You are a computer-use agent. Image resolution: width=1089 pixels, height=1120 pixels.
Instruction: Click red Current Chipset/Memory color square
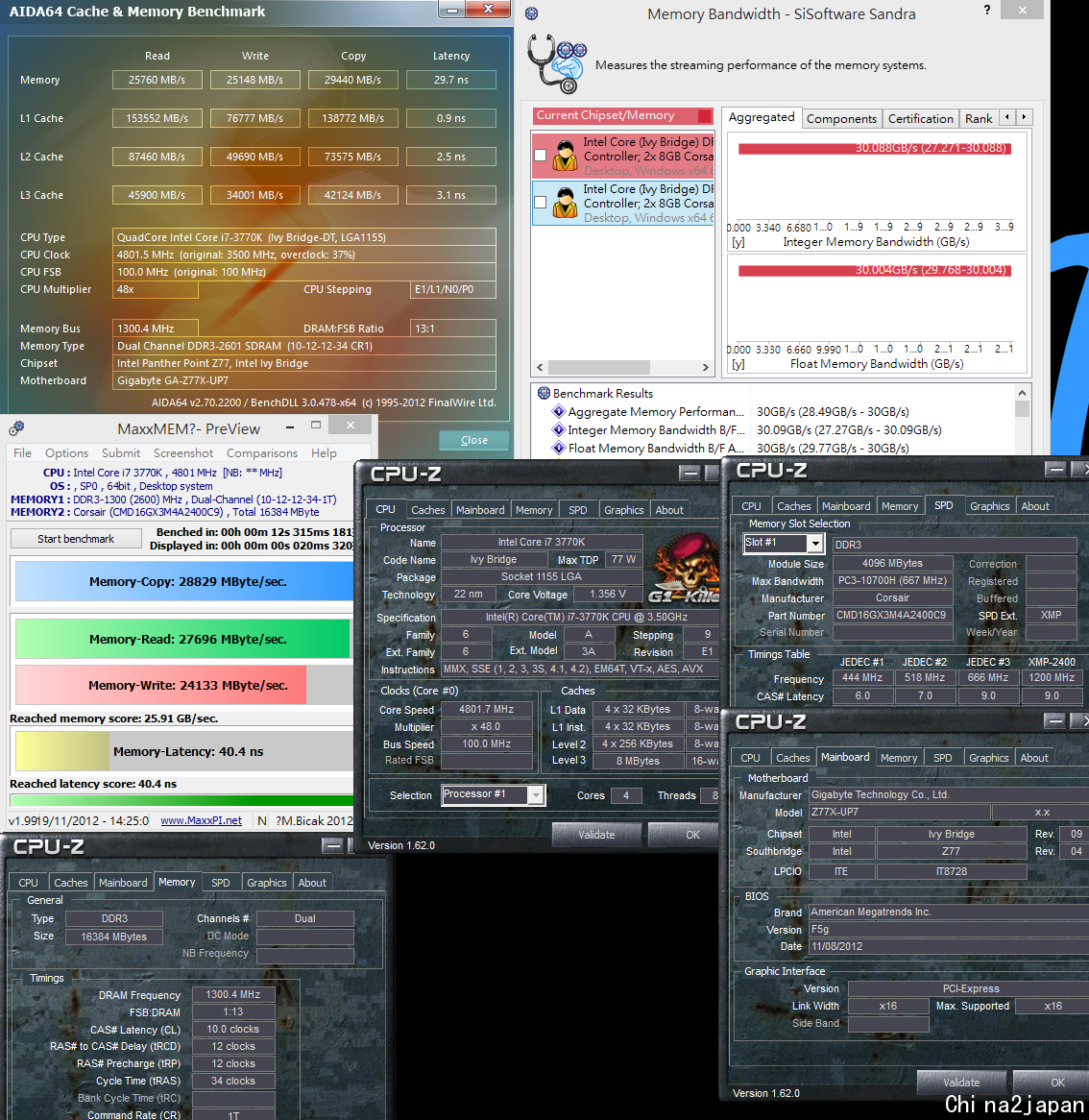tap(705, 115)
